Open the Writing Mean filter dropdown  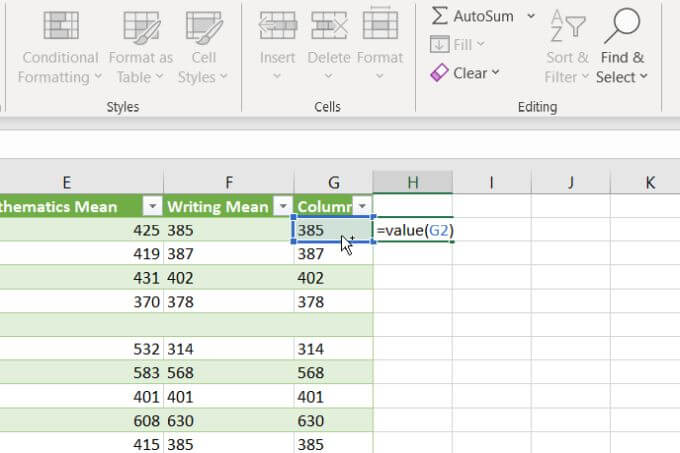coord(282,207)
